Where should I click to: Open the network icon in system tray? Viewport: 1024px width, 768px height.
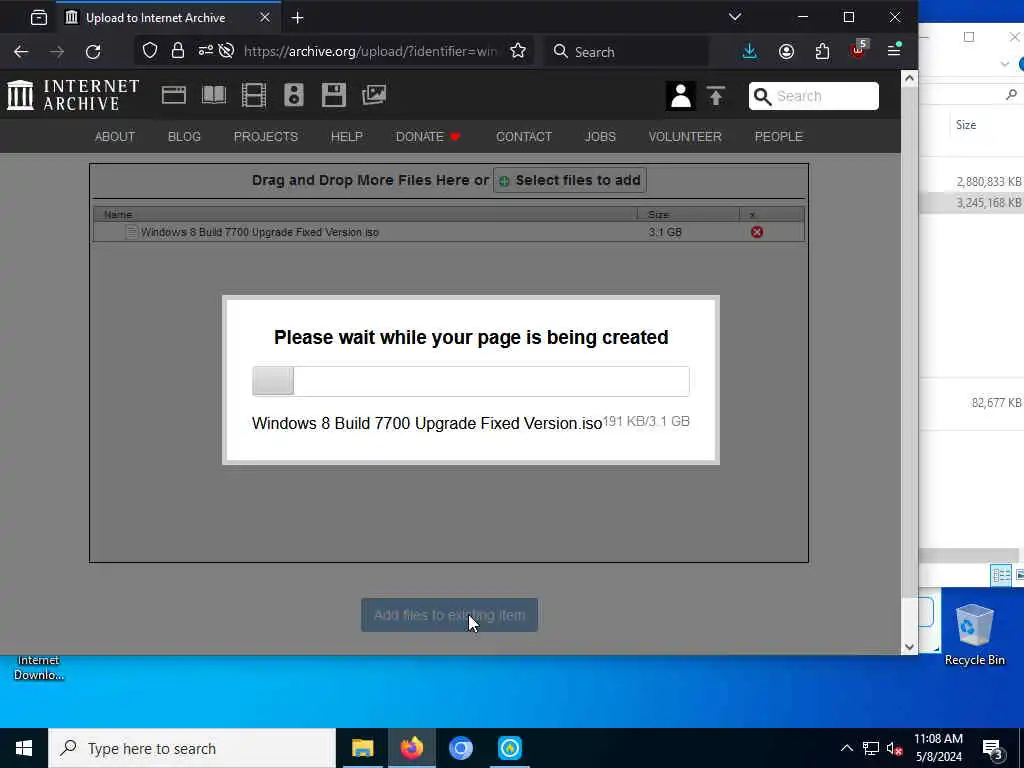coord(871,748)
